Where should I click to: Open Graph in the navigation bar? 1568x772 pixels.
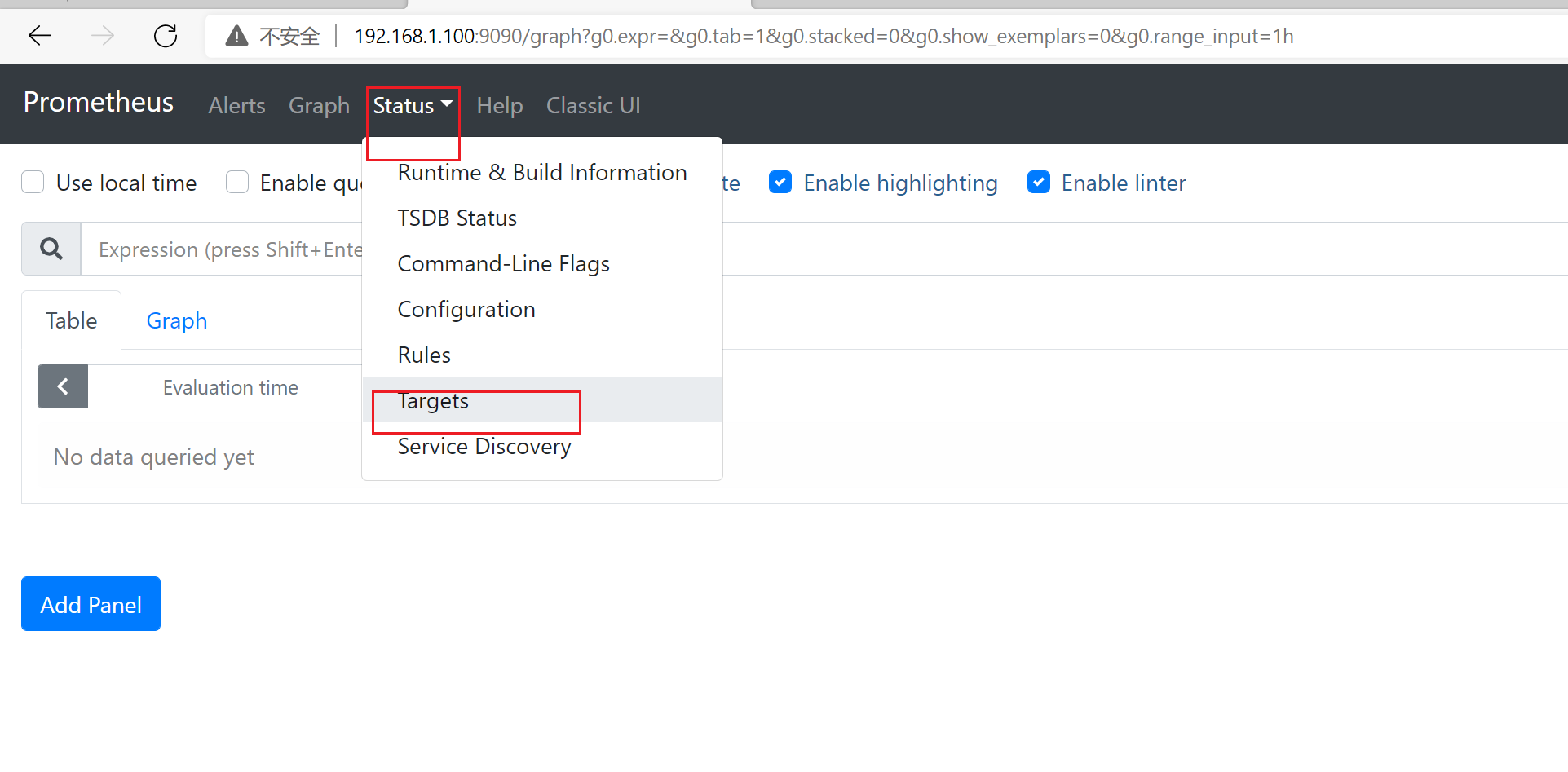point(319,105)
